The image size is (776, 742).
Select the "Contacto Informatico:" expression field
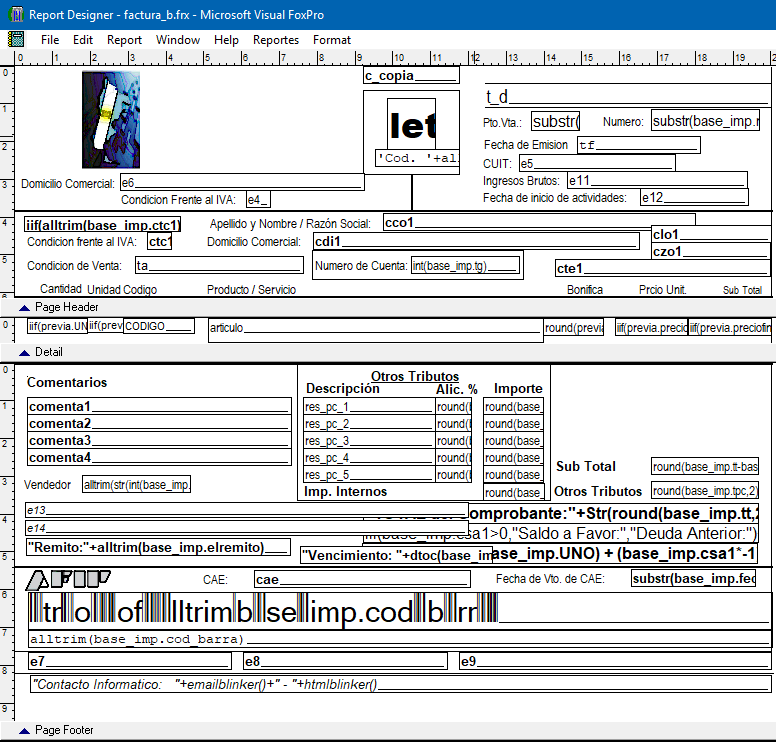coord(401,684)
